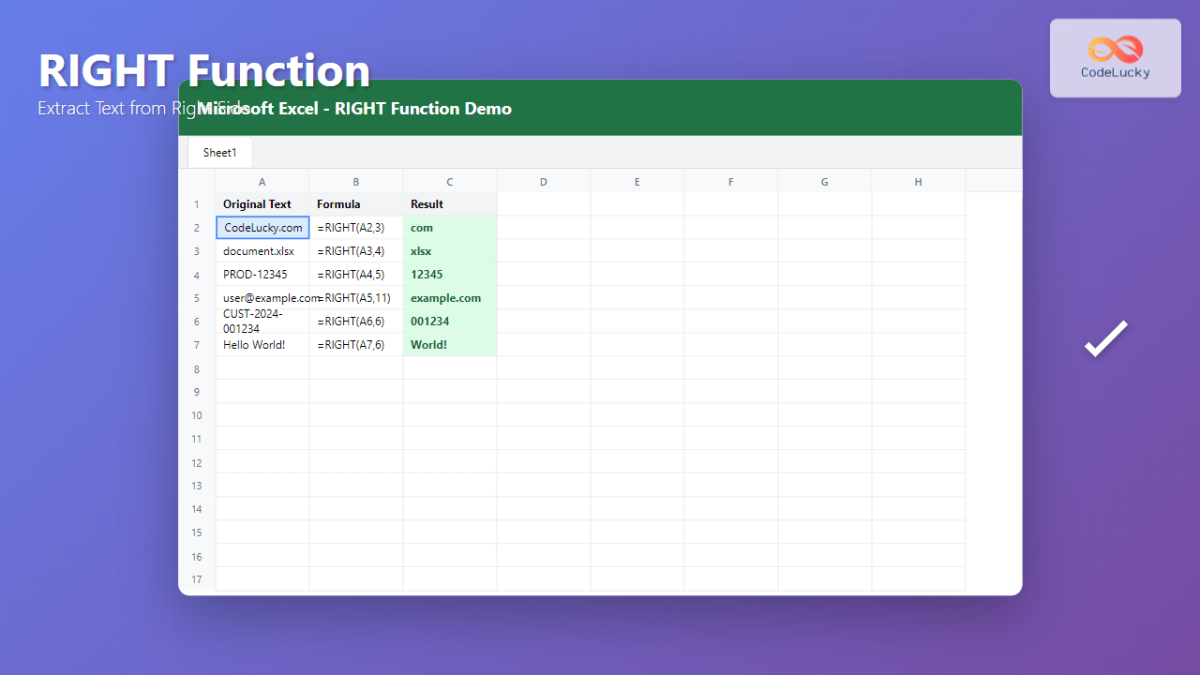
Task: Select cell containing CodeLucky.com
Action: [262, 227]
